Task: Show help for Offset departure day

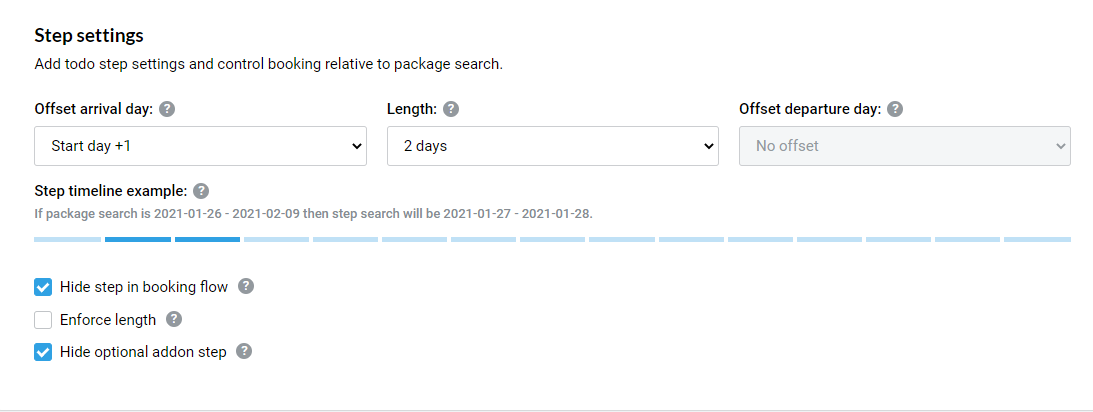Action: 895,109
